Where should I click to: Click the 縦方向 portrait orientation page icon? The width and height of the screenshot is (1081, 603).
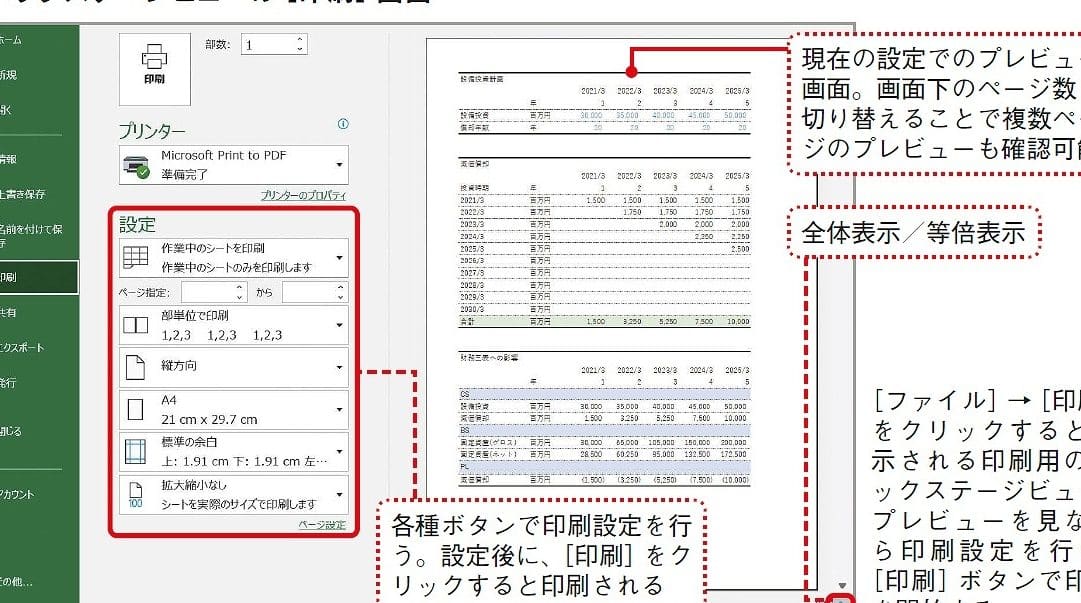pos(135,367)
